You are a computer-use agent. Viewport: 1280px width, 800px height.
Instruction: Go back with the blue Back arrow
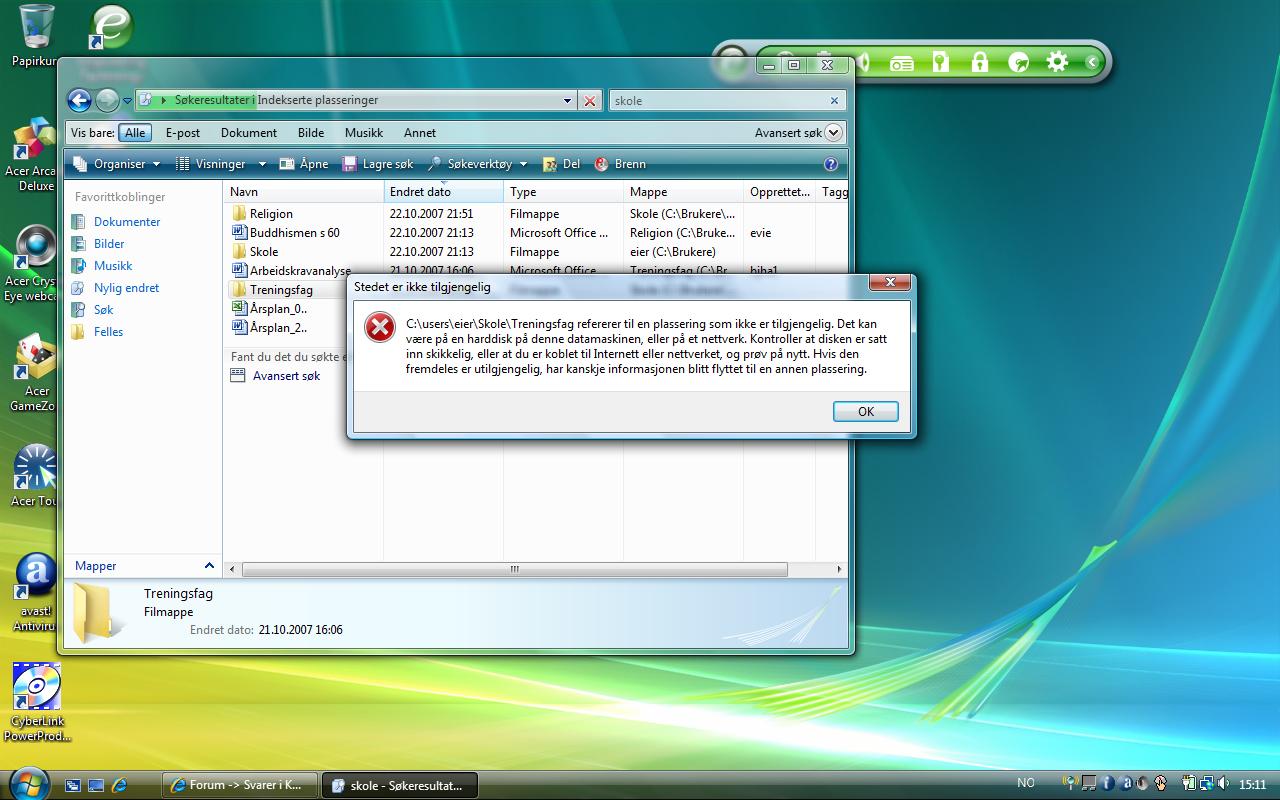[79, 100]
